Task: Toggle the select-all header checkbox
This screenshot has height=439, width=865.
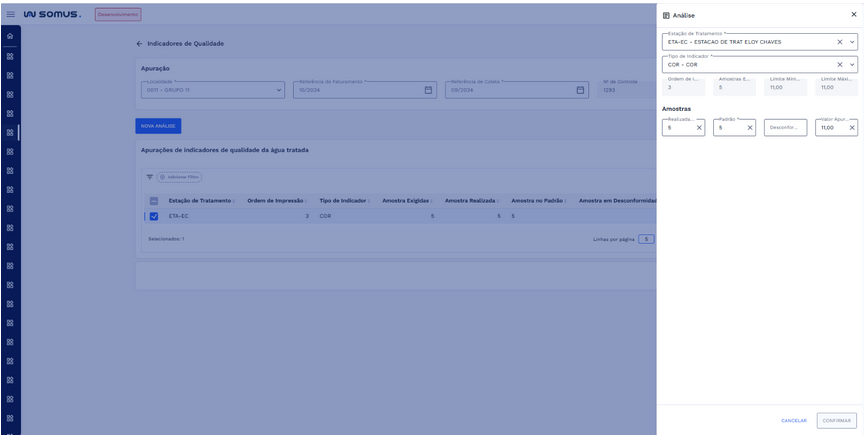Action: click(x=153, y=201)
